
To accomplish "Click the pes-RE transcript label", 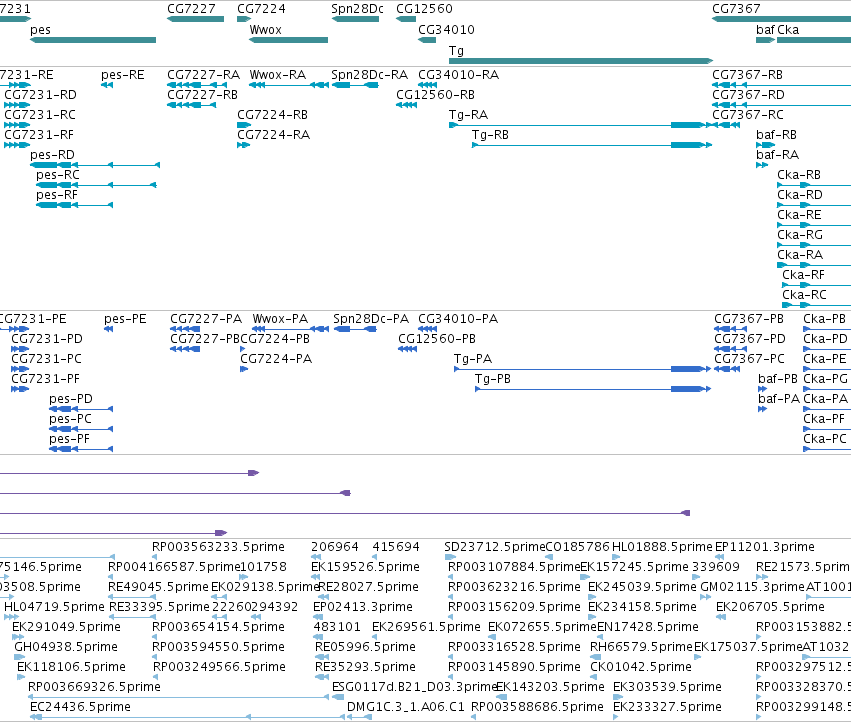I will [x=123, y=75].
